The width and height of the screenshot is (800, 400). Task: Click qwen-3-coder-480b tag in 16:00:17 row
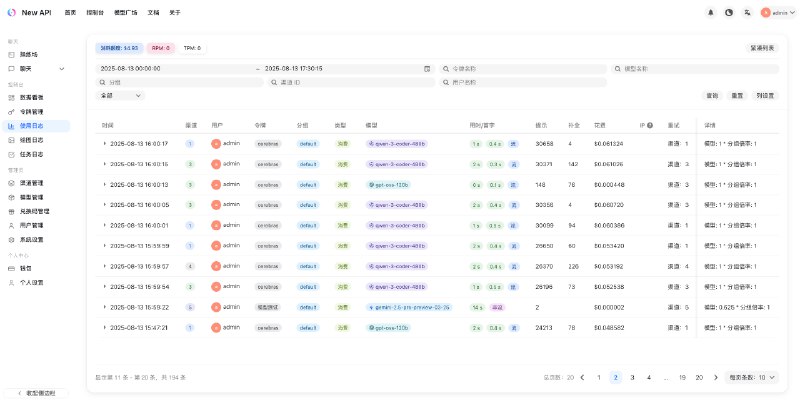[x=396, y=144]
